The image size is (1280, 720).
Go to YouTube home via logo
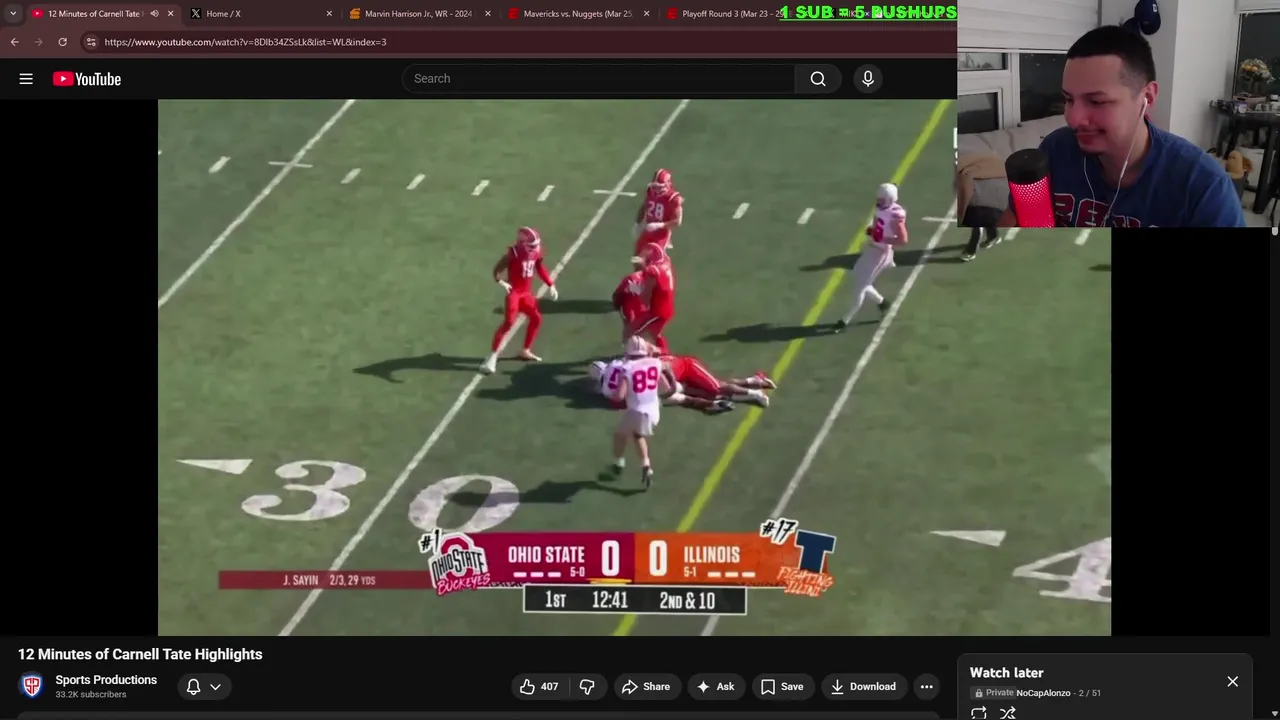tap(87, 79)
